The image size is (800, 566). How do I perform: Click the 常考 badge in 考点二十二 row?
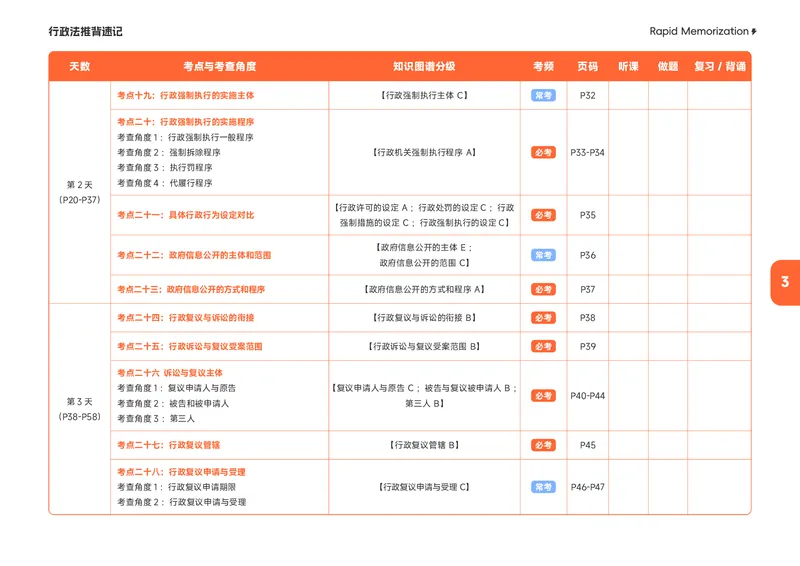543,255
